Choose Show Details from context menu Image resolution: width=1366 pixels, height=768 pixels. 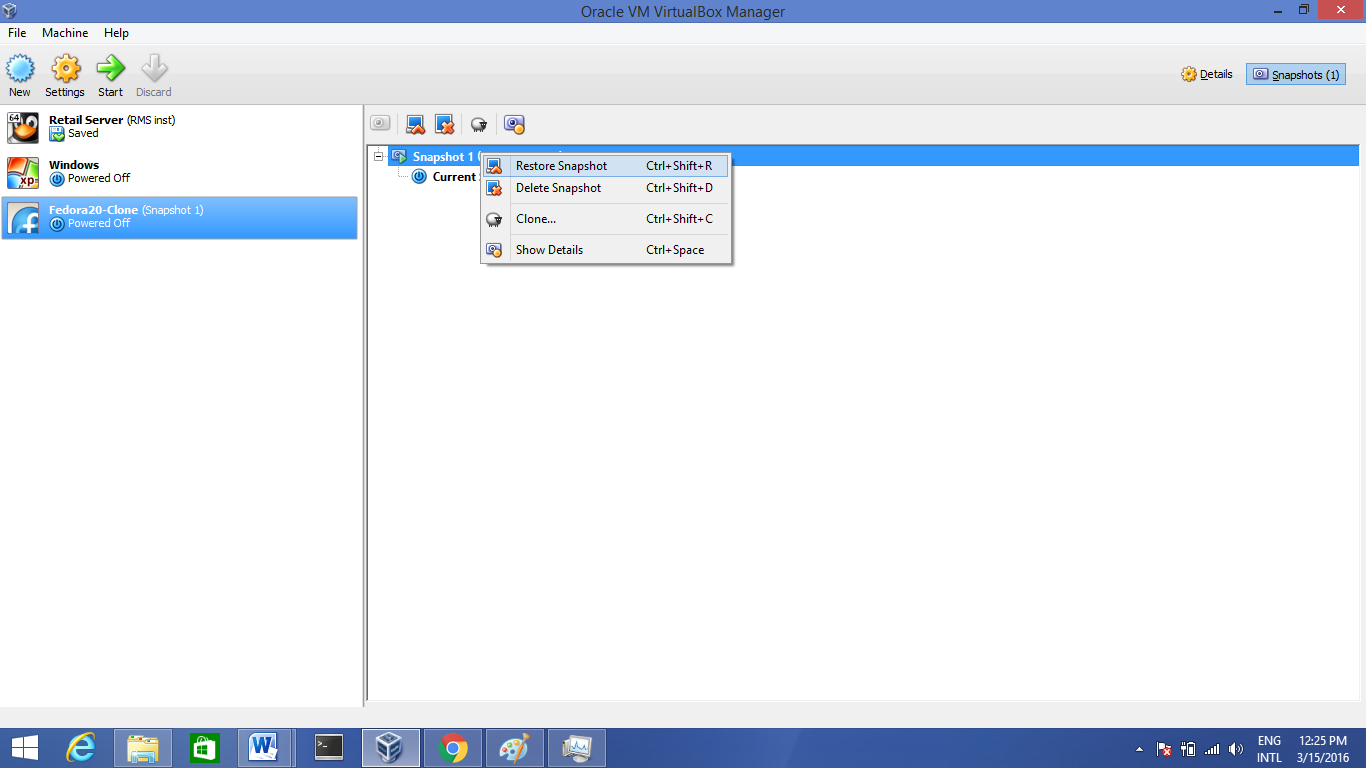pos(606,250)
